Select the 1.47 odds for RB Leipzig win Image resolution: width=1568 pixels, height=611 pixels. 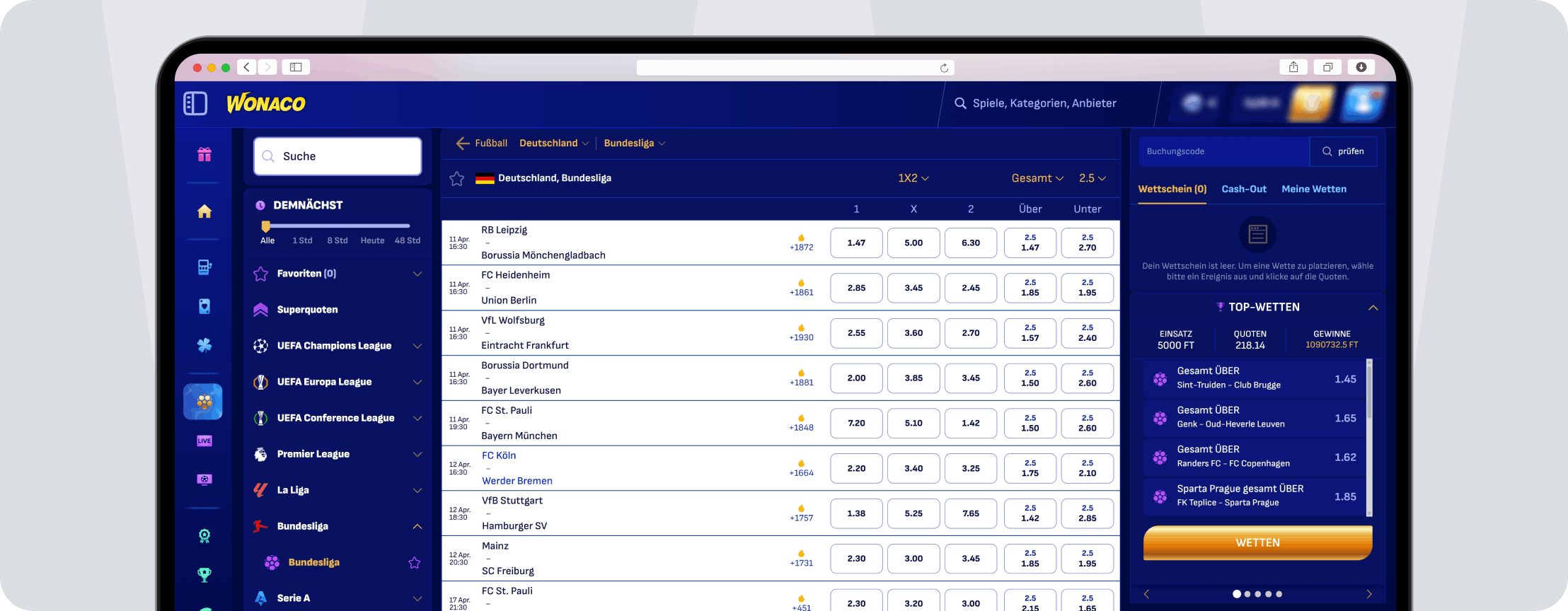click(856, 243)
